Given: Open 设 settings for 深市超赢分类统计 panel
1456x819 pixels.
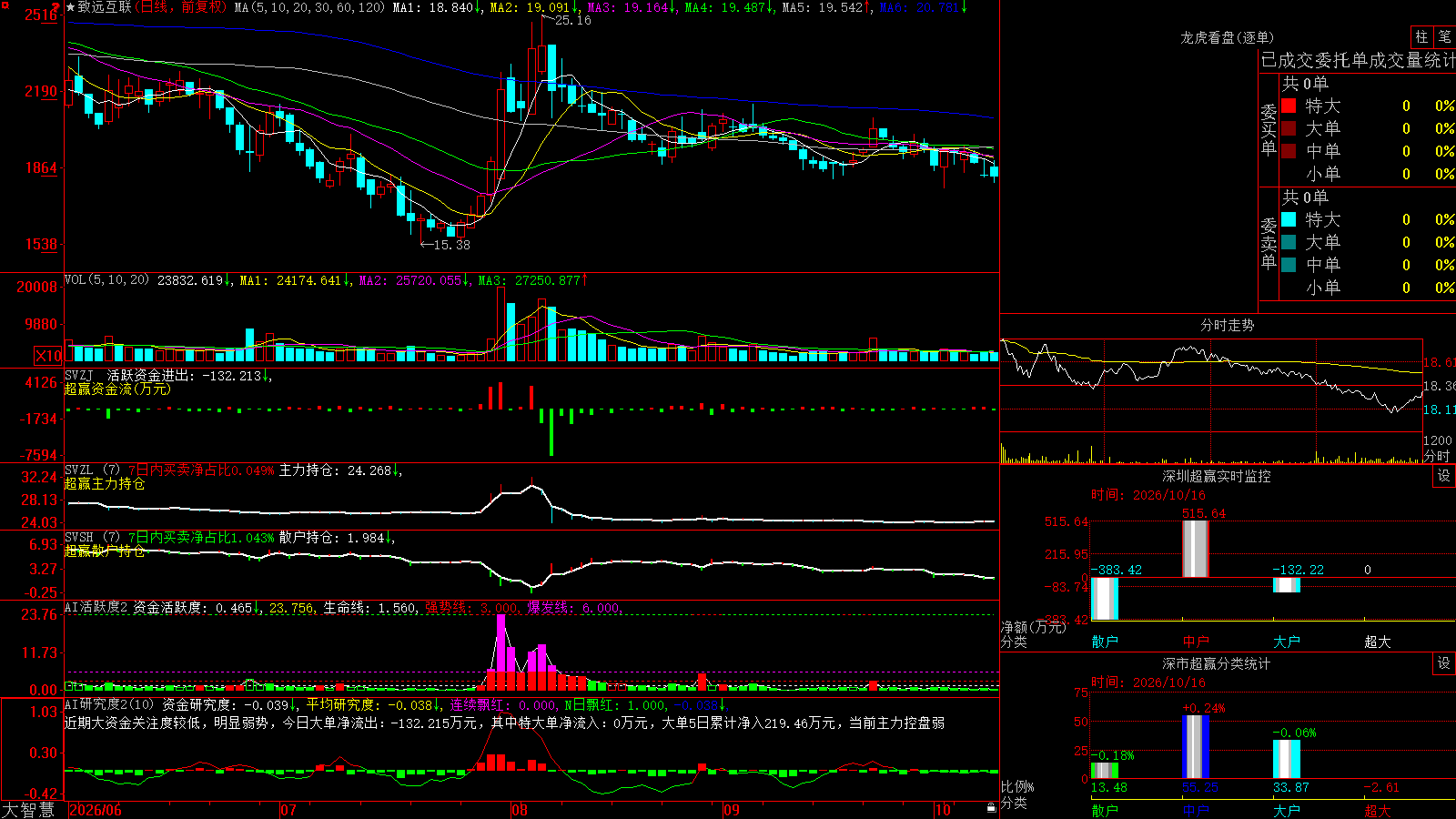Looking at the screenshot, I should point(1444,663).
